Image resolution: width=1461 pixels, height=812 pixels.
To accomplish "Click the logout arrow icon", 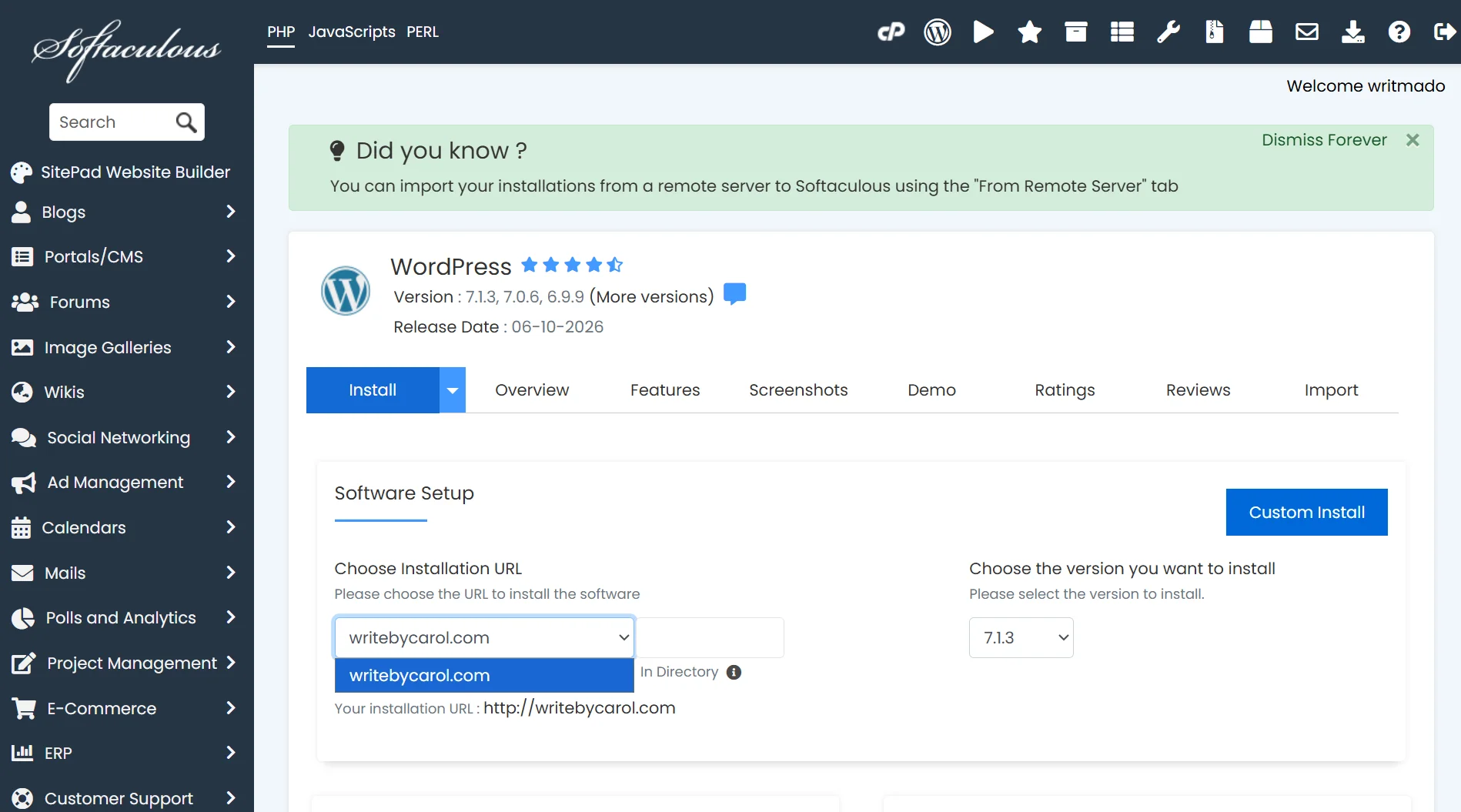I will [x=1445, y=32].
